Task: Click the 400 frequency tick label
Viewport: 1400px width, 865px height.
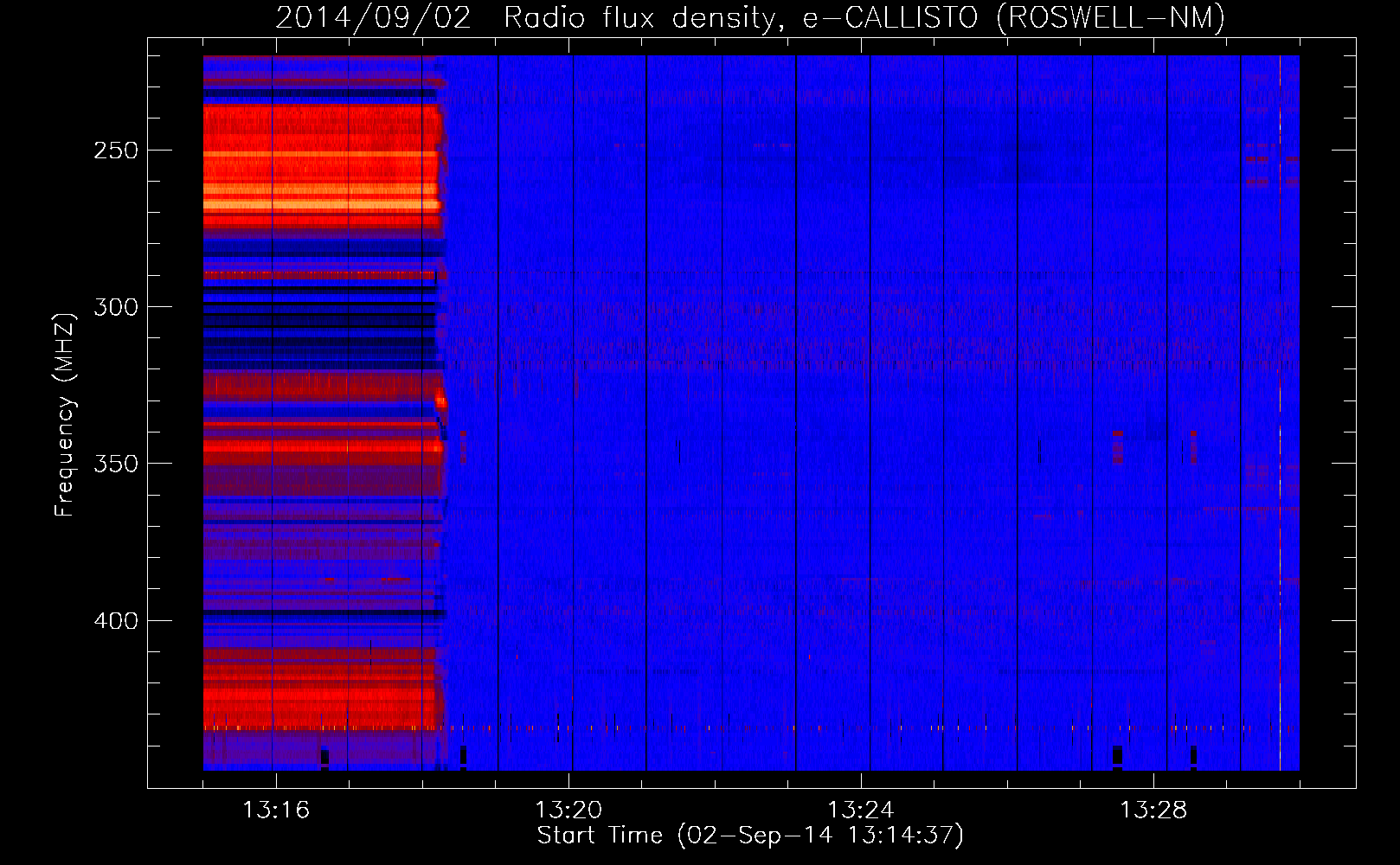Action: [116, 621]
